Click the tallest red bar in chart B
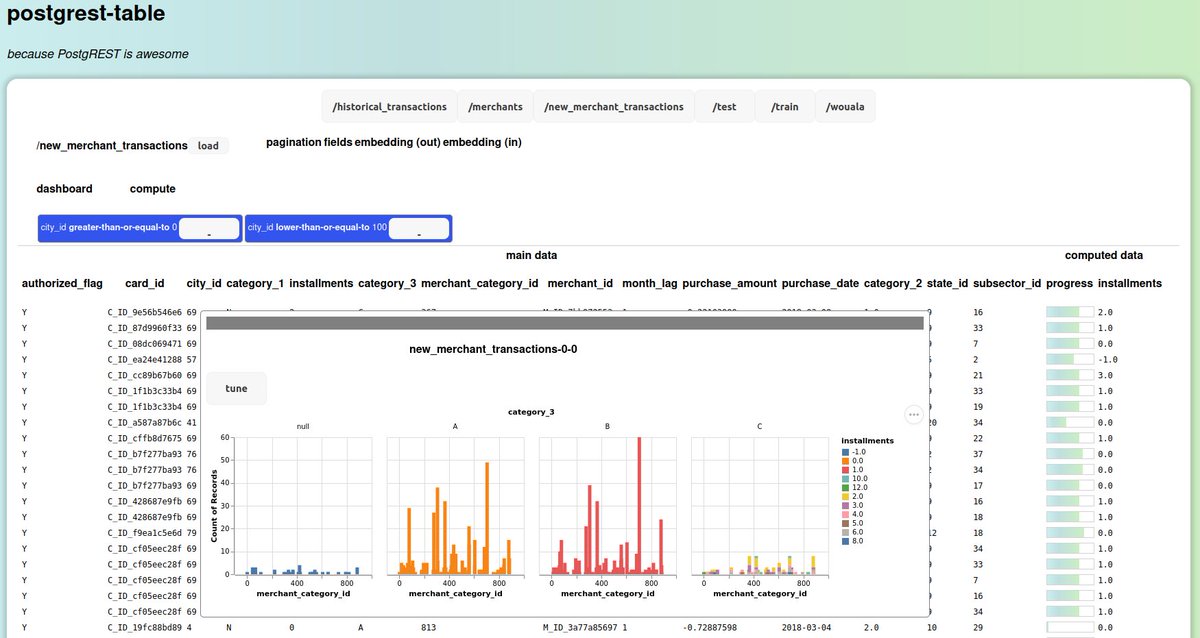Image resolution: width=1200 pixels, height=638 pixels. coord(639,505)
